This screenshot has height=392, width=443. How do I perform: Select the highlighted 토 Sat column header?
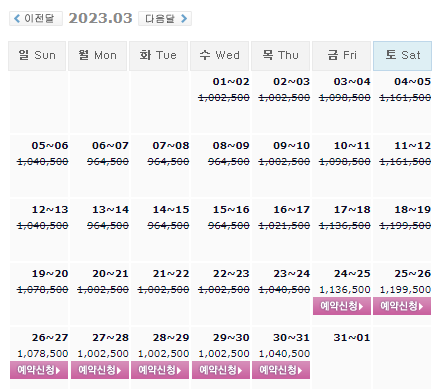[402, 56]
